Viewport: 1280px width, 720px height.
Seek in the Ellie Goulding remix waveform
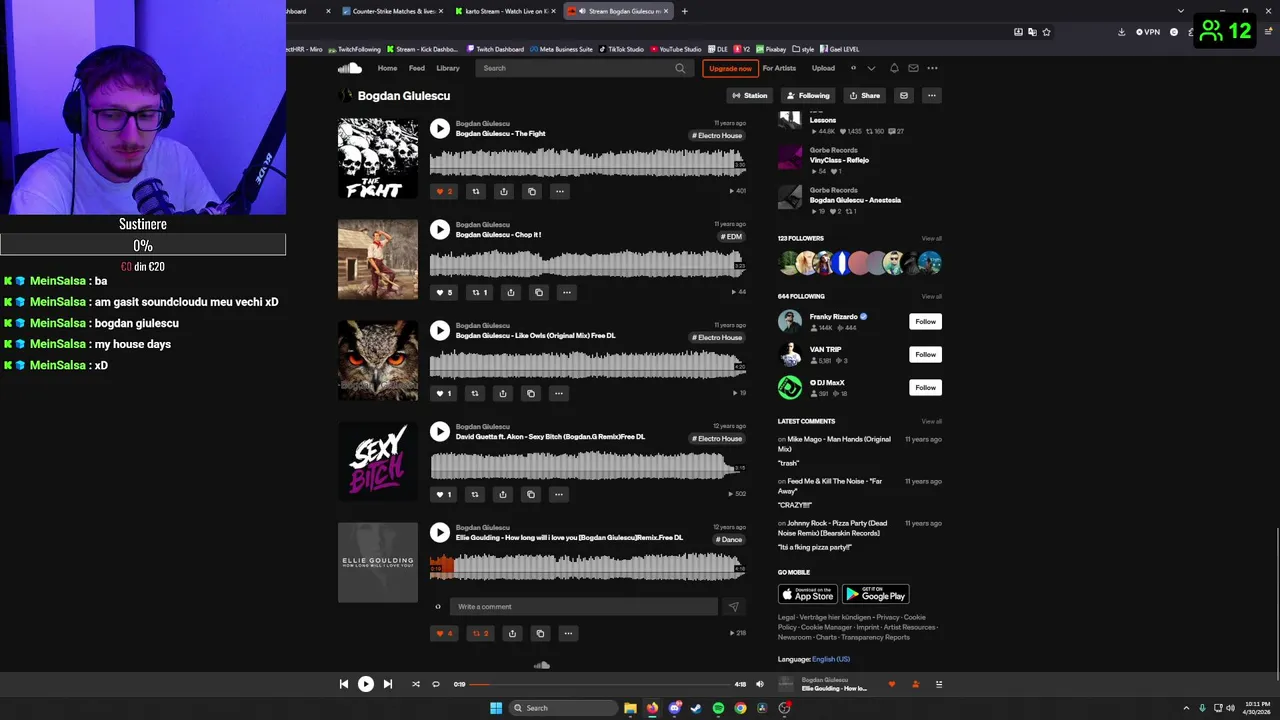click(x=587, y=567)
